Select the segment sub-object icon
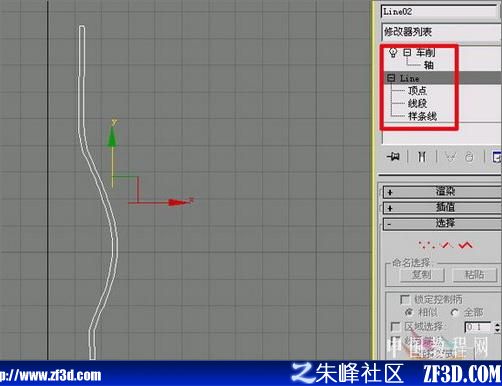Screen dimensions: 502x386 pyautogui.click(x=446, y=245)
